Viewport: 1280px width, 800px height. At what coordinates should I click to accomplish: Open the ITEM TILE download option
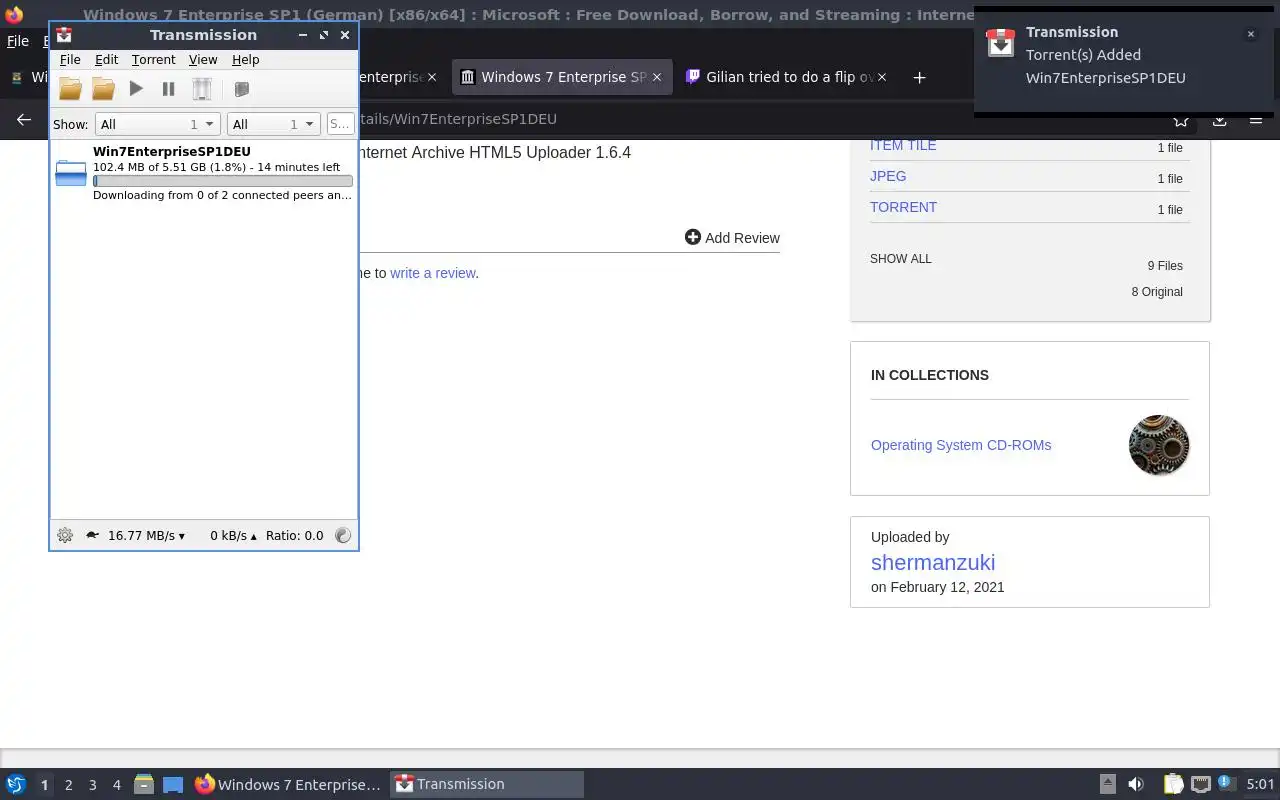tap(903, 145)
